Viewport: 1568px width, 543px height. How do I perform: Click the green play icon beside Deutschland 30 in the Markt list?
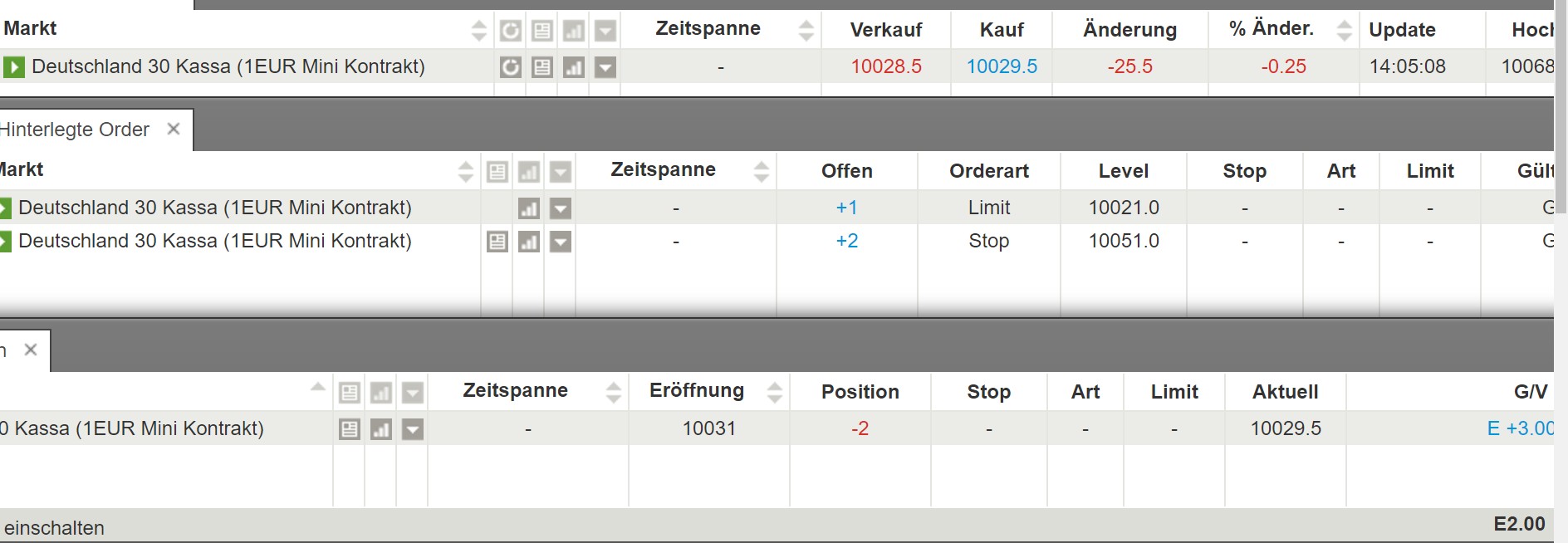(x=13, y=66)
